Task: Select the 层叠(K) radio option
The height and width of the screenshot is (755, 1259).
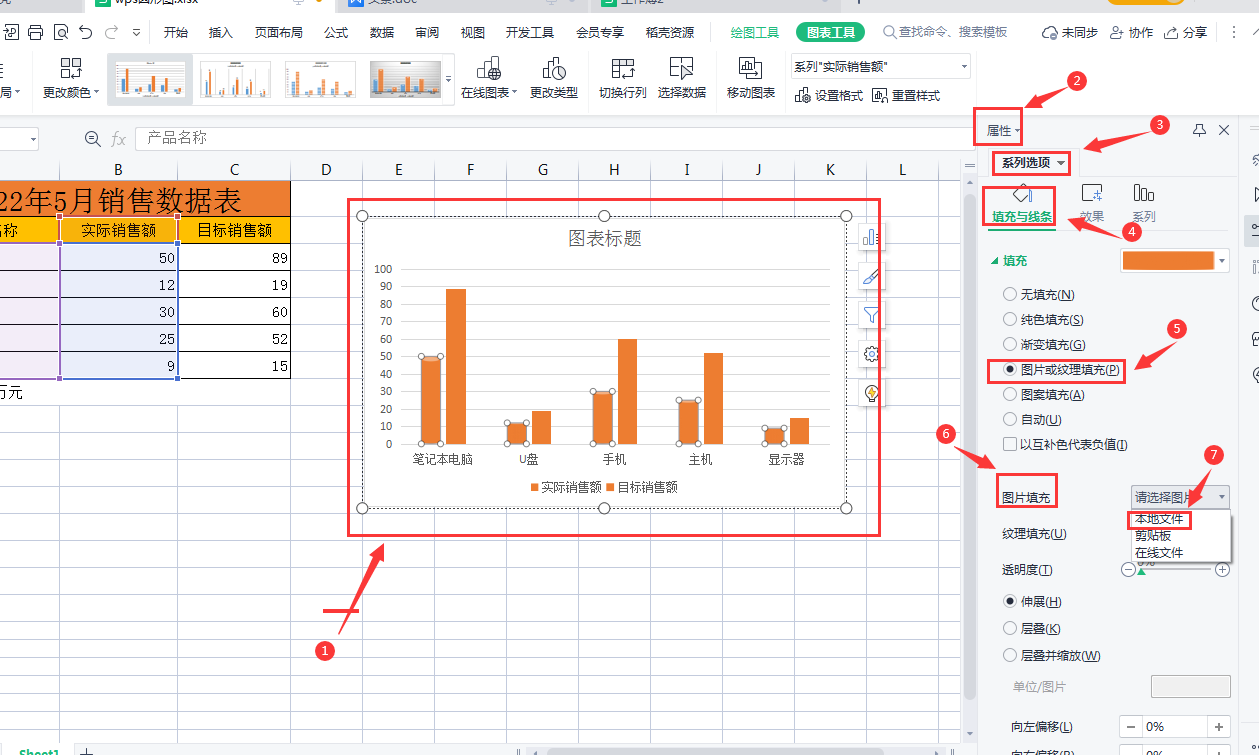Action: tap(1010, 629)
